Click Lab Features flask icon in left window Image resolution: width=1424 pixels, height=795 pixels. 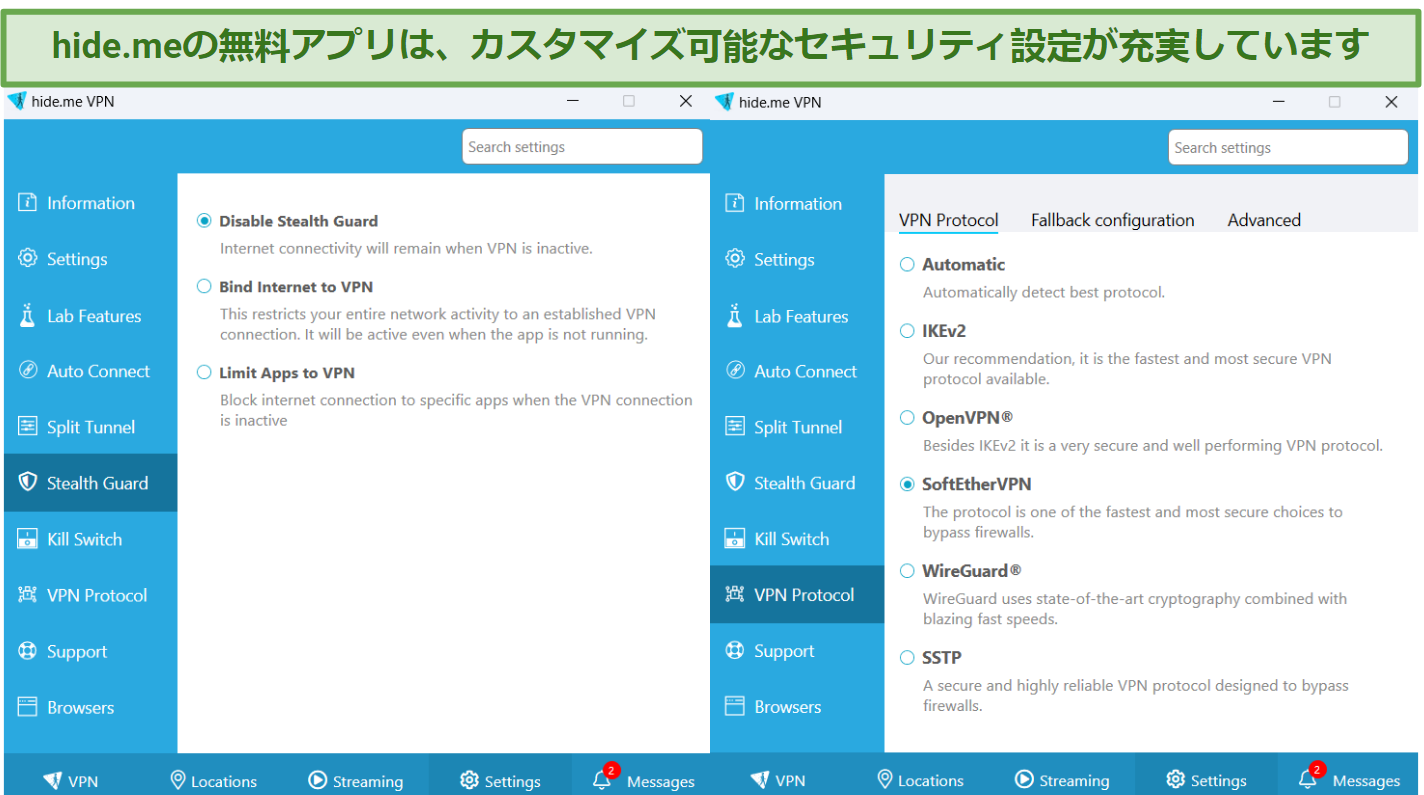click(x=28, y=316)
